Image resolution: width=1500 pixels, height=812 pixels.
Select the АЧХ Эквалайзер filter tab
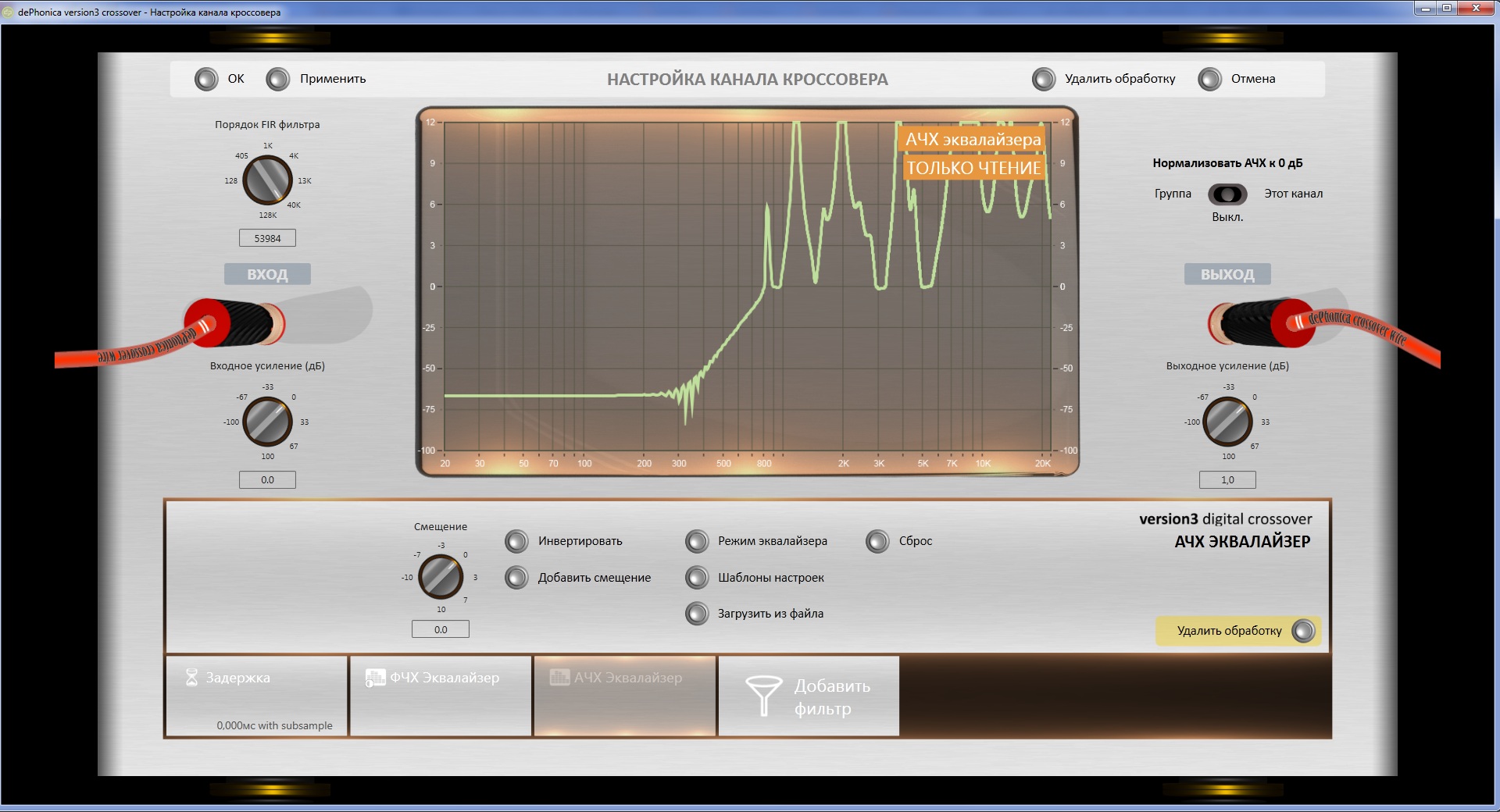tap(625, 696)
